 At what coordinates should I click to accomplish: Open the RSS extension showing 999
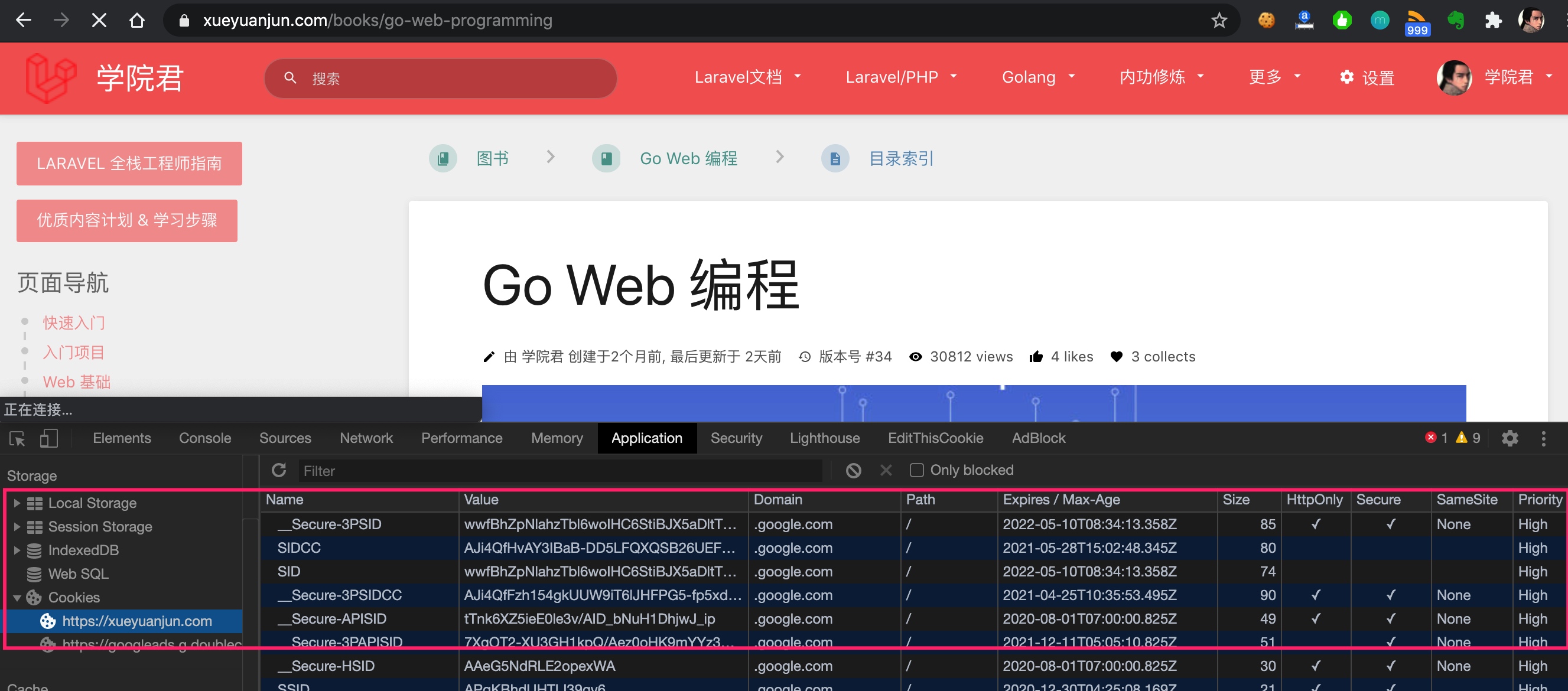coord(1417,22)
